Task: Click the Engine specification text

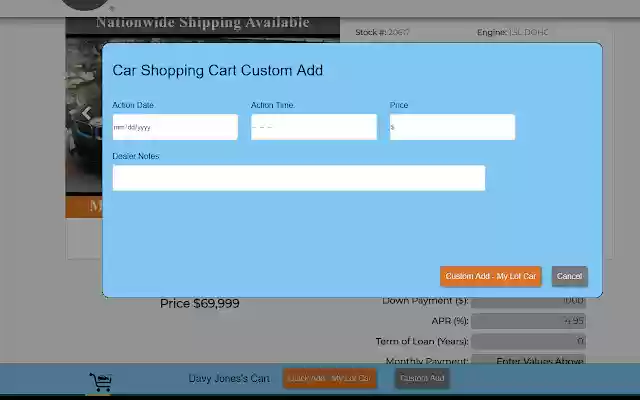Action: 513,32
